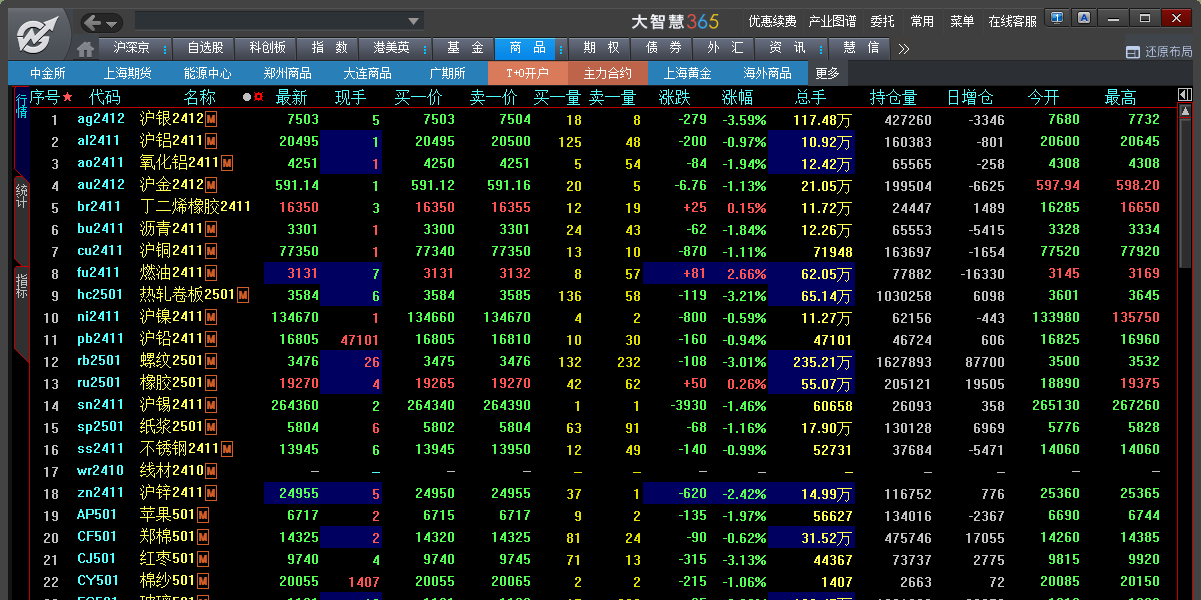Click the font size A icon
Viewport: 1201px width, 600px height.
pyautogui.click(x=1085, y=18)
